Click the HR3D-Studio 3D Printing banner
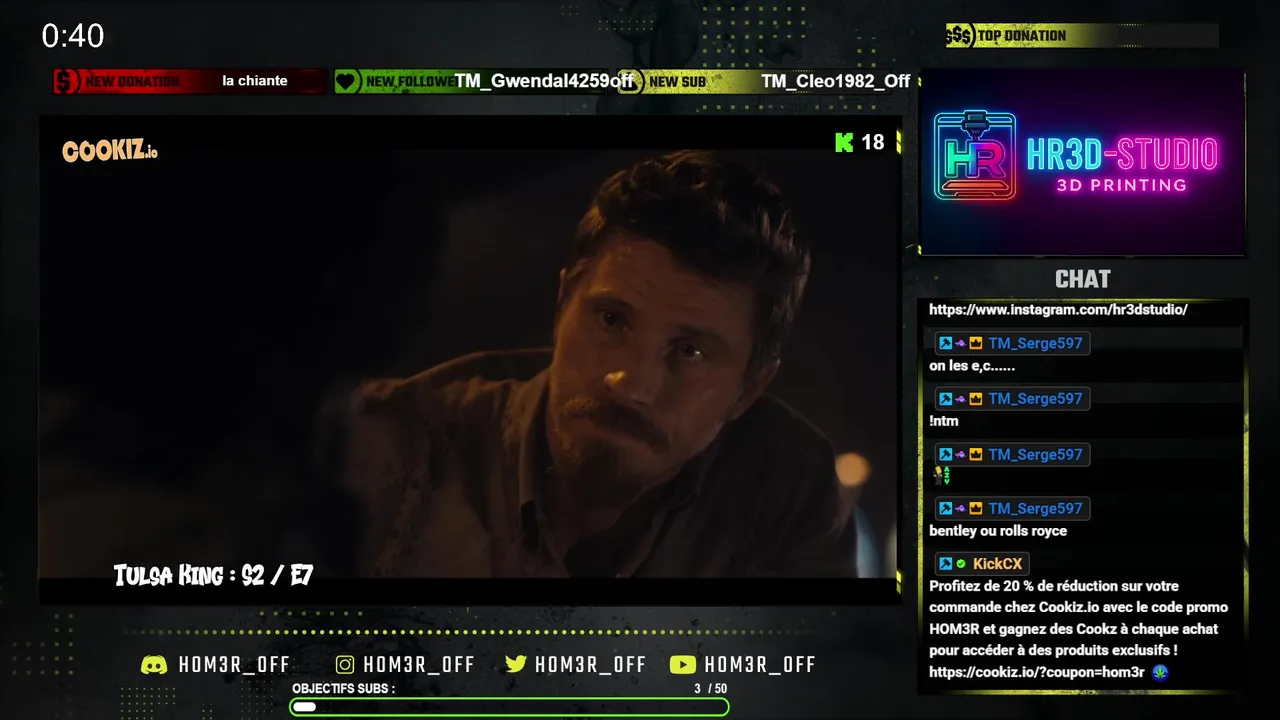The width and height of the screenshot is (1280, 720). (1082, 162)
